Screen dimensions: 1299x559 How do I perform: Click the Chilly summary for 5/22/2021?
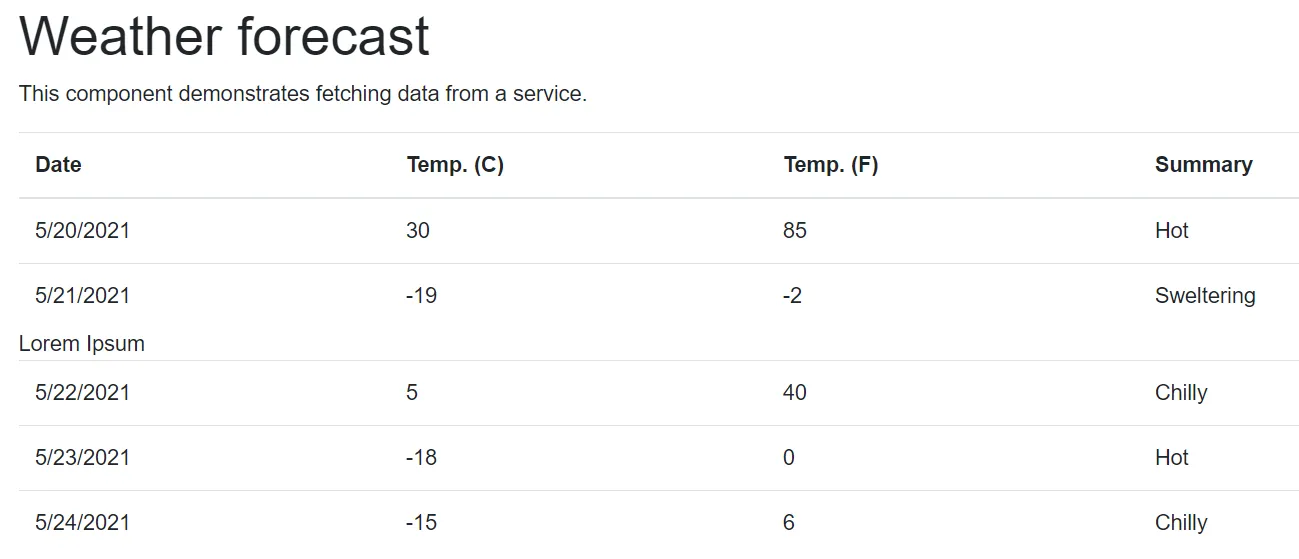[x=1181, y=393]
